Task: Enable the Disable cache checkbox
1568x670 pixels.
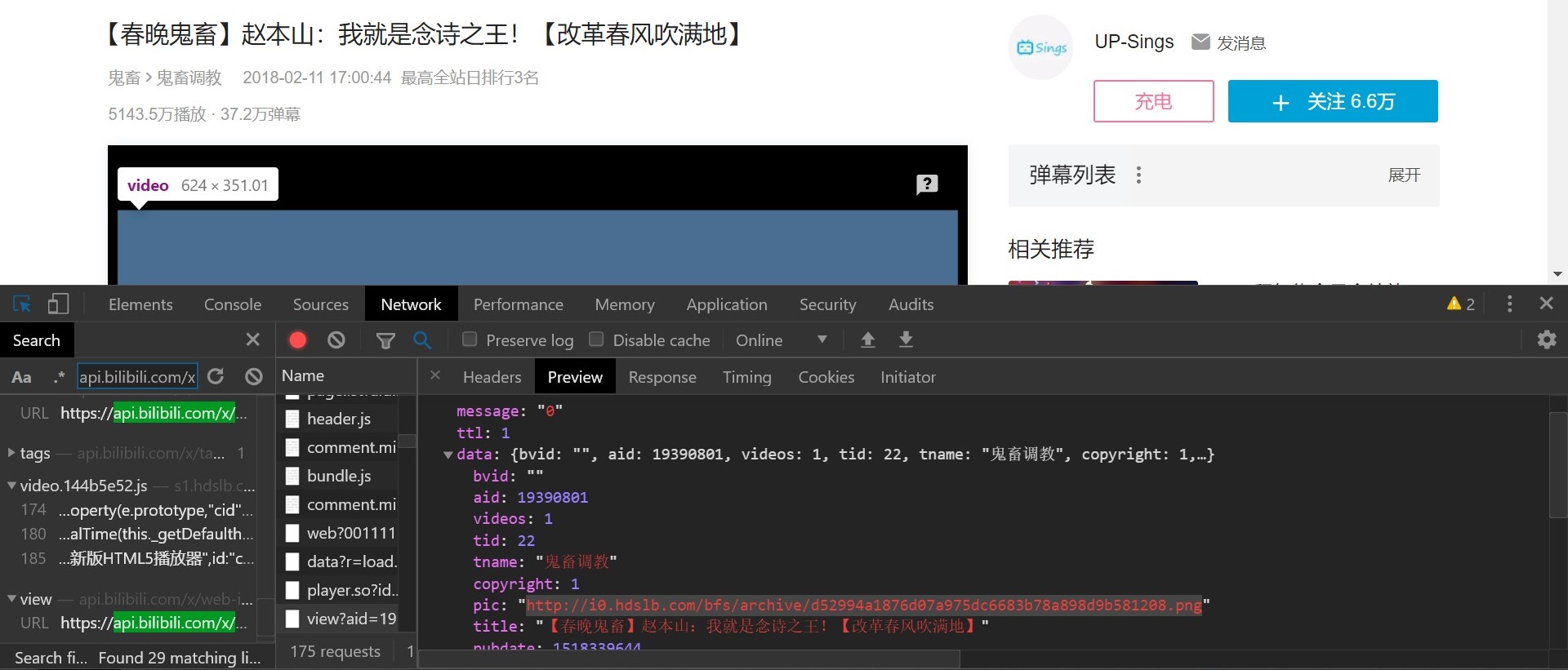Action: tap(597, 339)
